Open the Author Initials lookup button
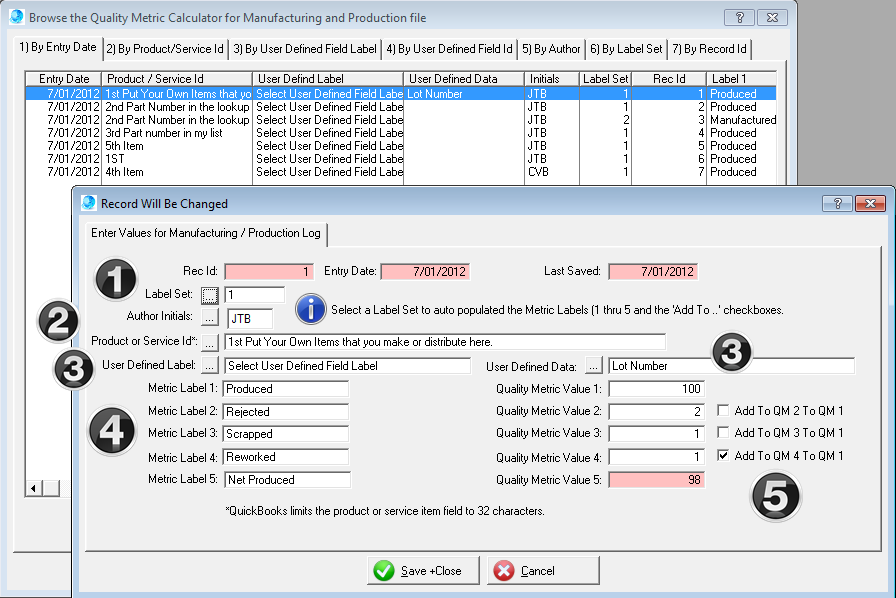Image resolution: width=896 pixels, height=598 pixels. click(x=209, y=318)
